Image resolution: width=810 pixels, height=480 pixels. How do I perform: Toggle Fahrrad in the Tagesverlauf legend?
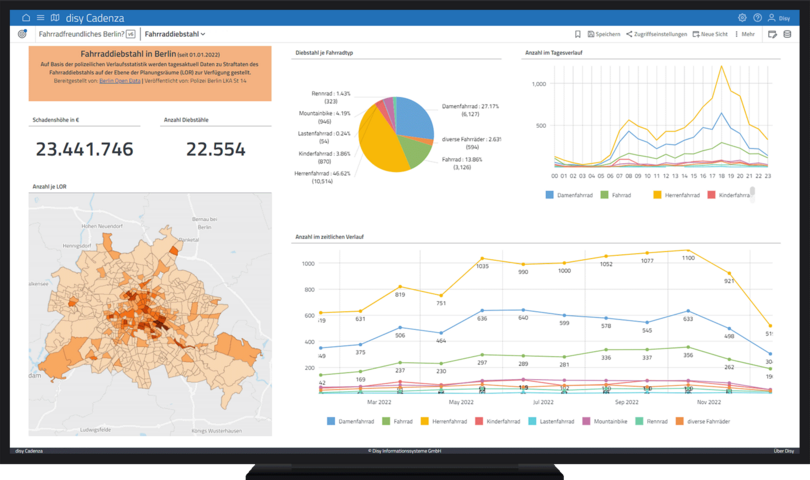pyautogui.click(x=616, y=195)
